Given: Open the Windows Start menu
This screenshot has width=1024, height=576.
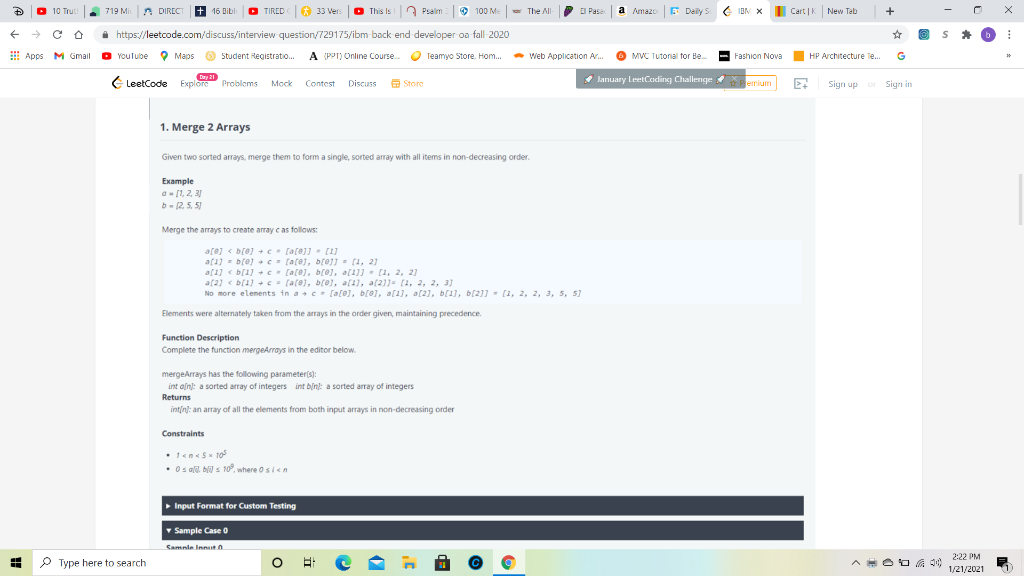Looking at the screenshot, I should 16,562.
